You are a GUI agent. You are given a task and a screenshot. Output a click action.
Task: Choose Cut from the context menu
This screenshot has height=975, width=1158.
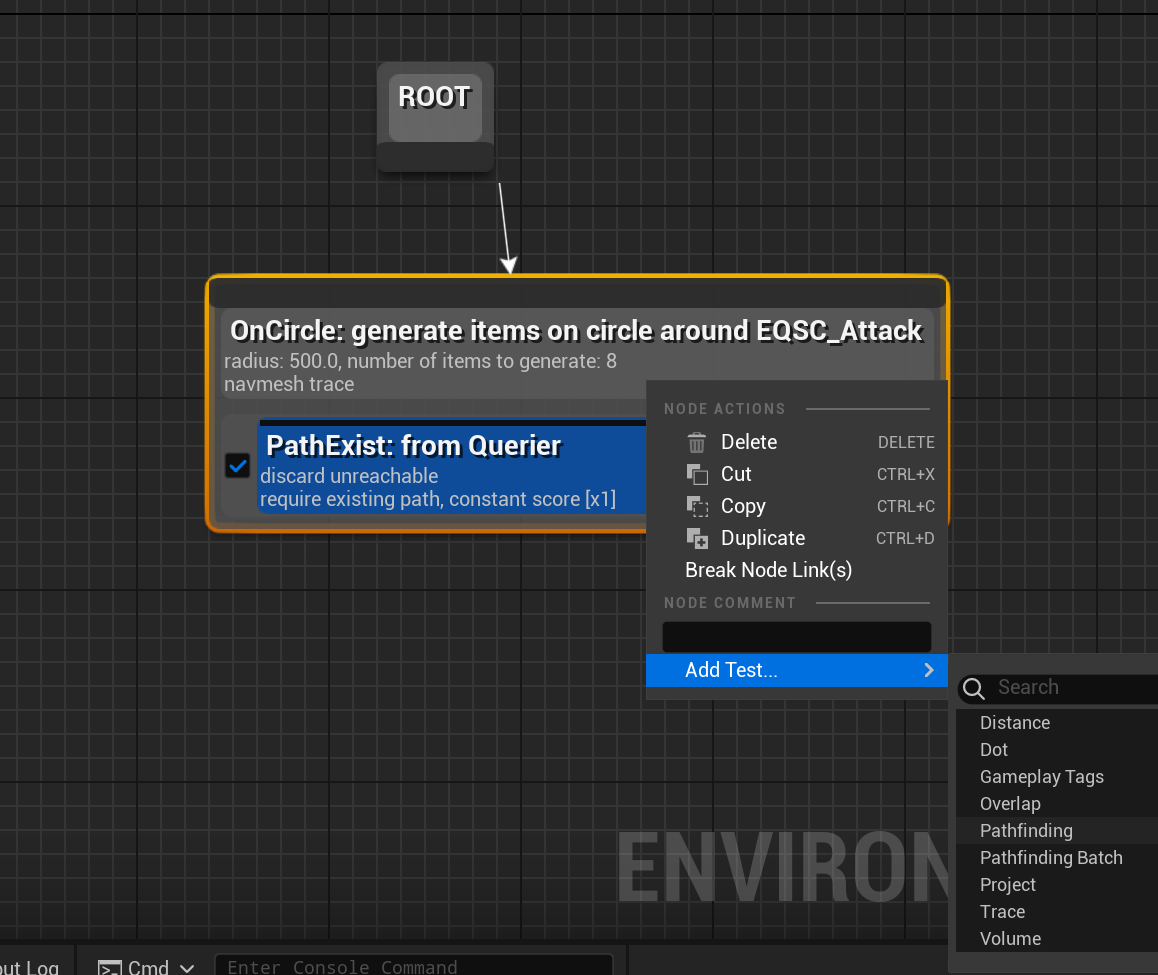click(797, 474)
